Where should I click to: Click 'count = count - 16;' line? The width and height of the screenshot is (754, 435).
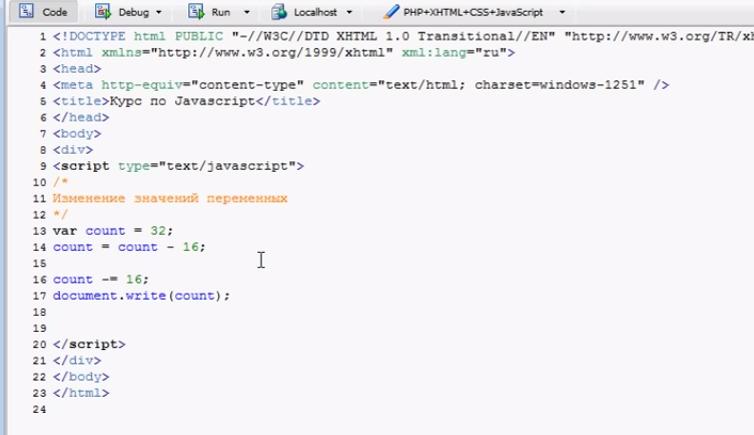129,247
